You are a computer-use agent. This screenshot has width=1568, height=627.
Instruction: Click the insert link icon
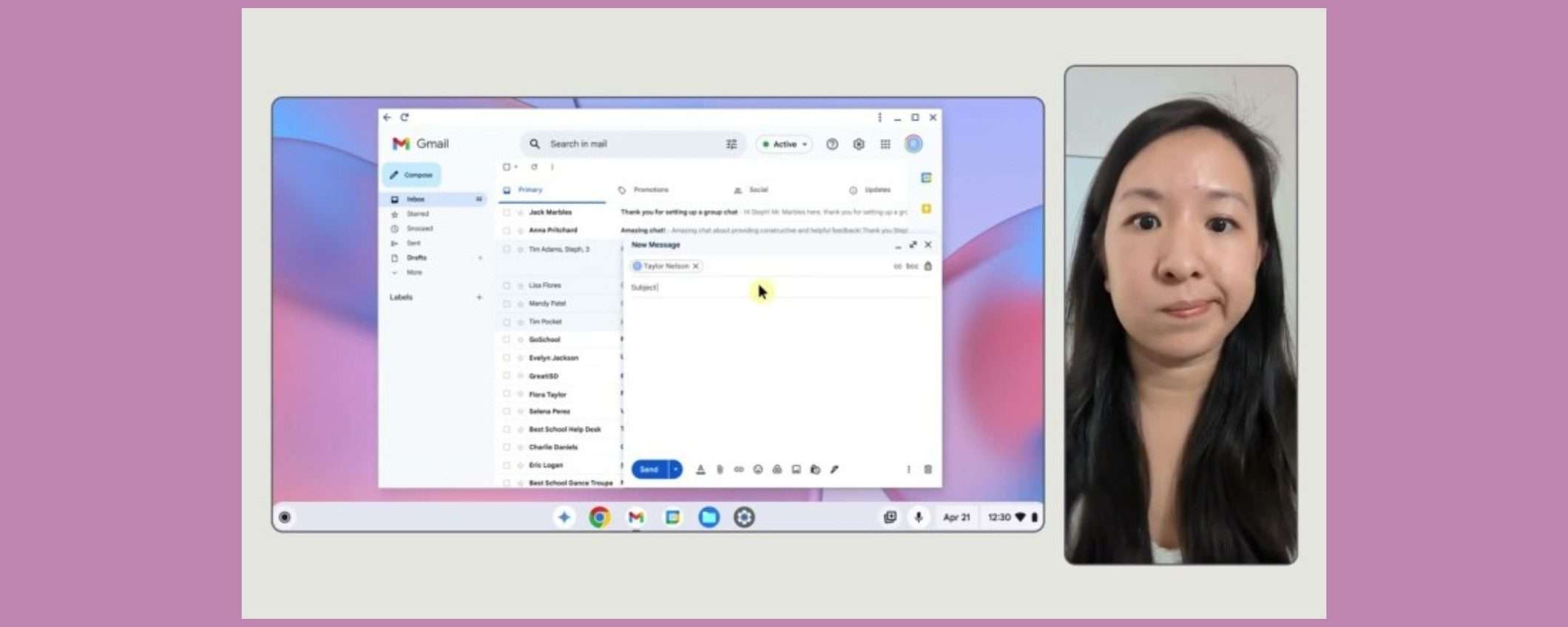(x=739, y=470)
